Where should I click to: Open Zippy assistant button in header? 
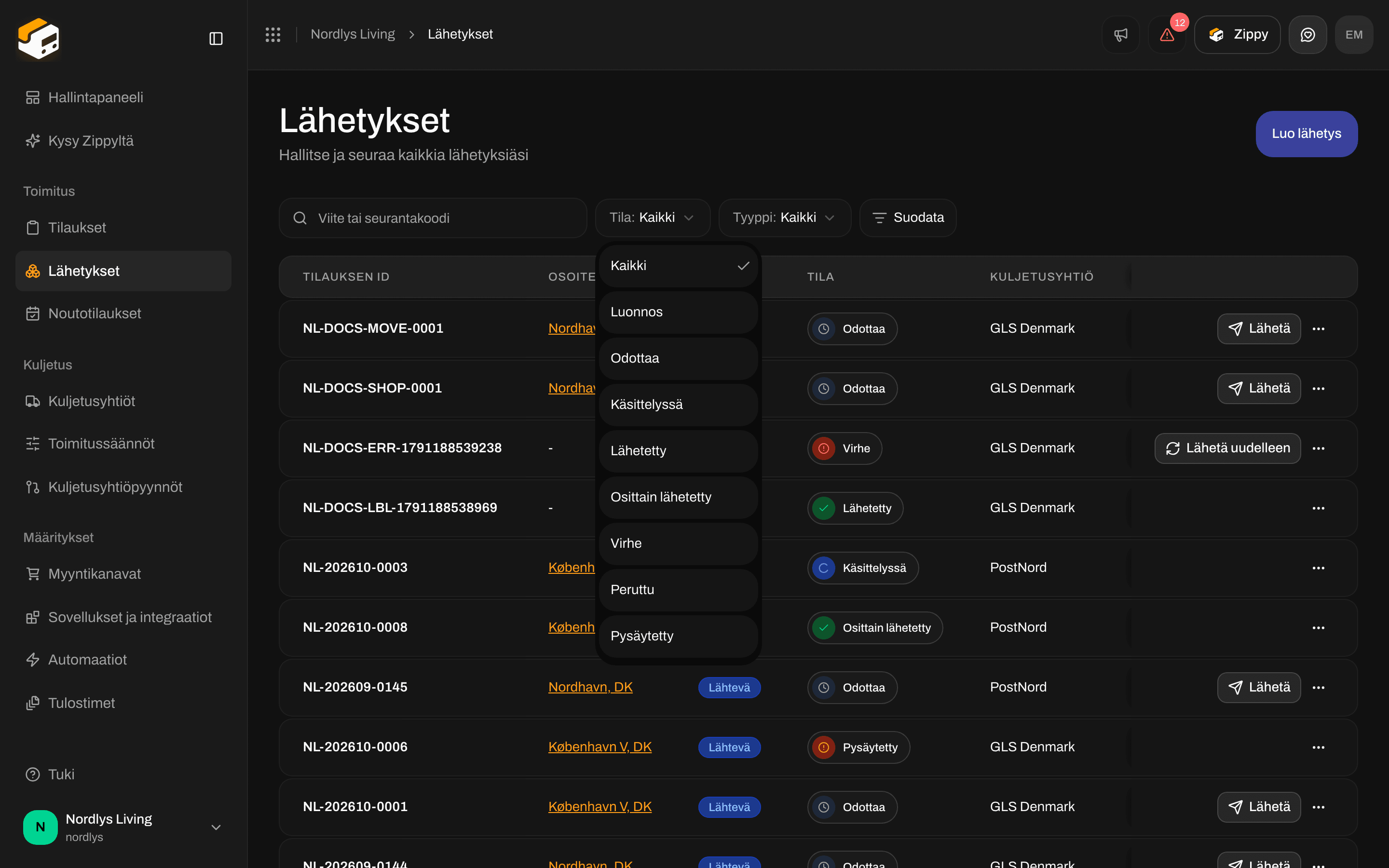[x=1237, y=34]
